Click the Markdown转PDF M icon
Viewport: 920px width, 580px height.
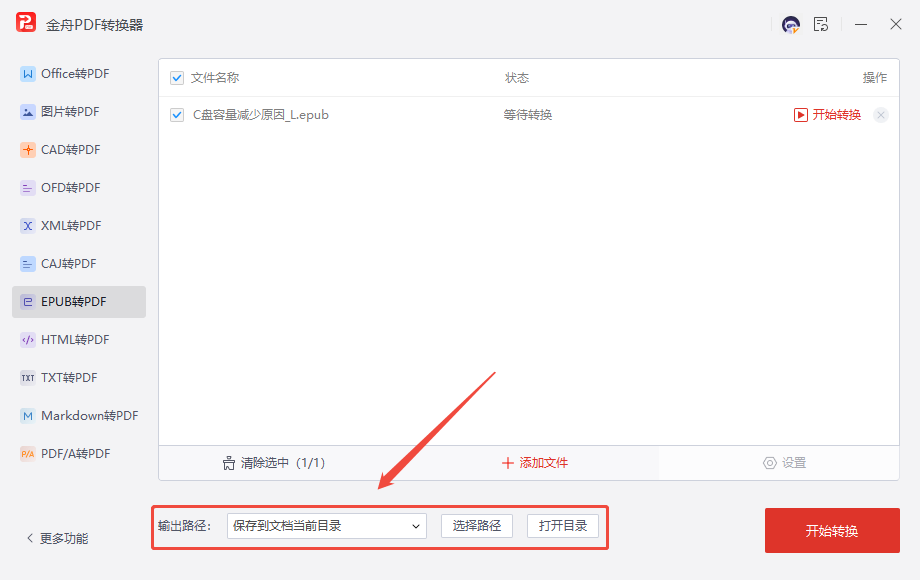pyautogui.click(x=28, y=416)
